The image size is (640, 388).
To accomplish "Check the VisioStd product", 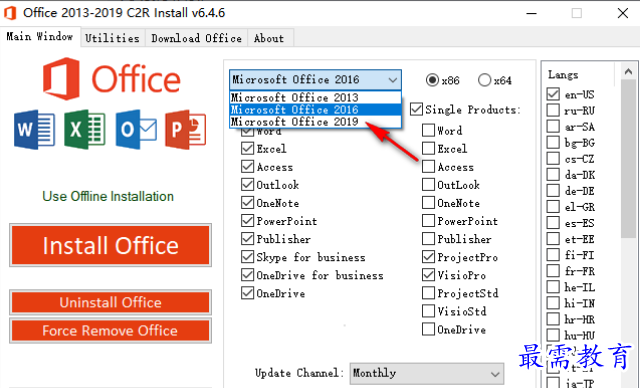I will [428, 311].
